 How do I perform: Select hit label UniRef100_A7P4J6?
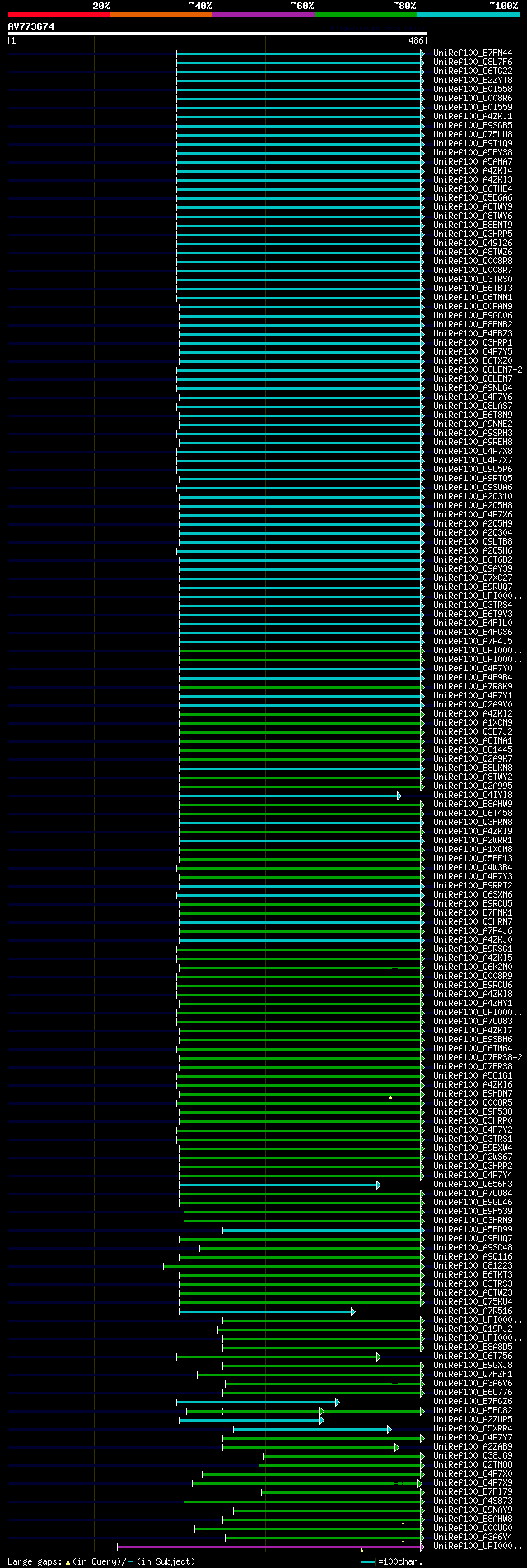pos(473,930)
